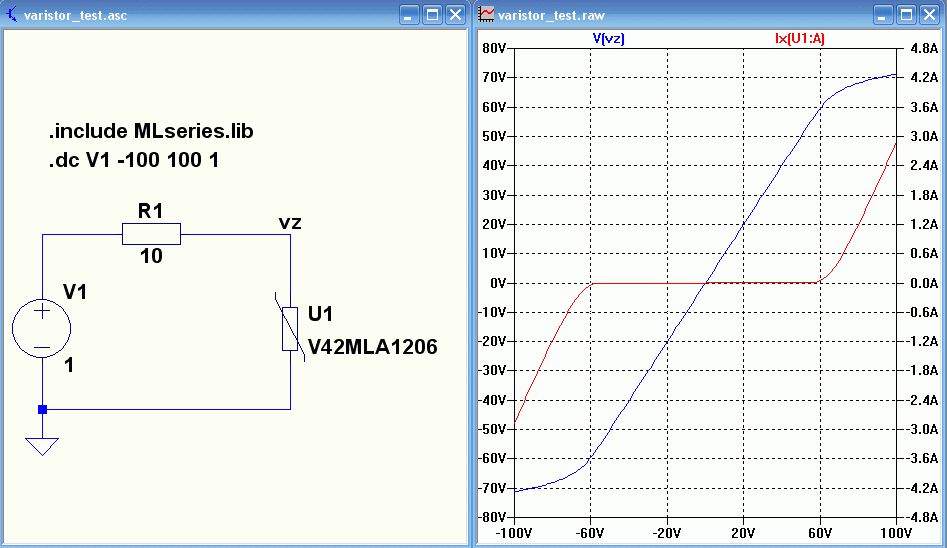Maximize the varistor_test.asc schematic window
The width and height of the screenshot is (947, 548).
(x=432, y=15)
